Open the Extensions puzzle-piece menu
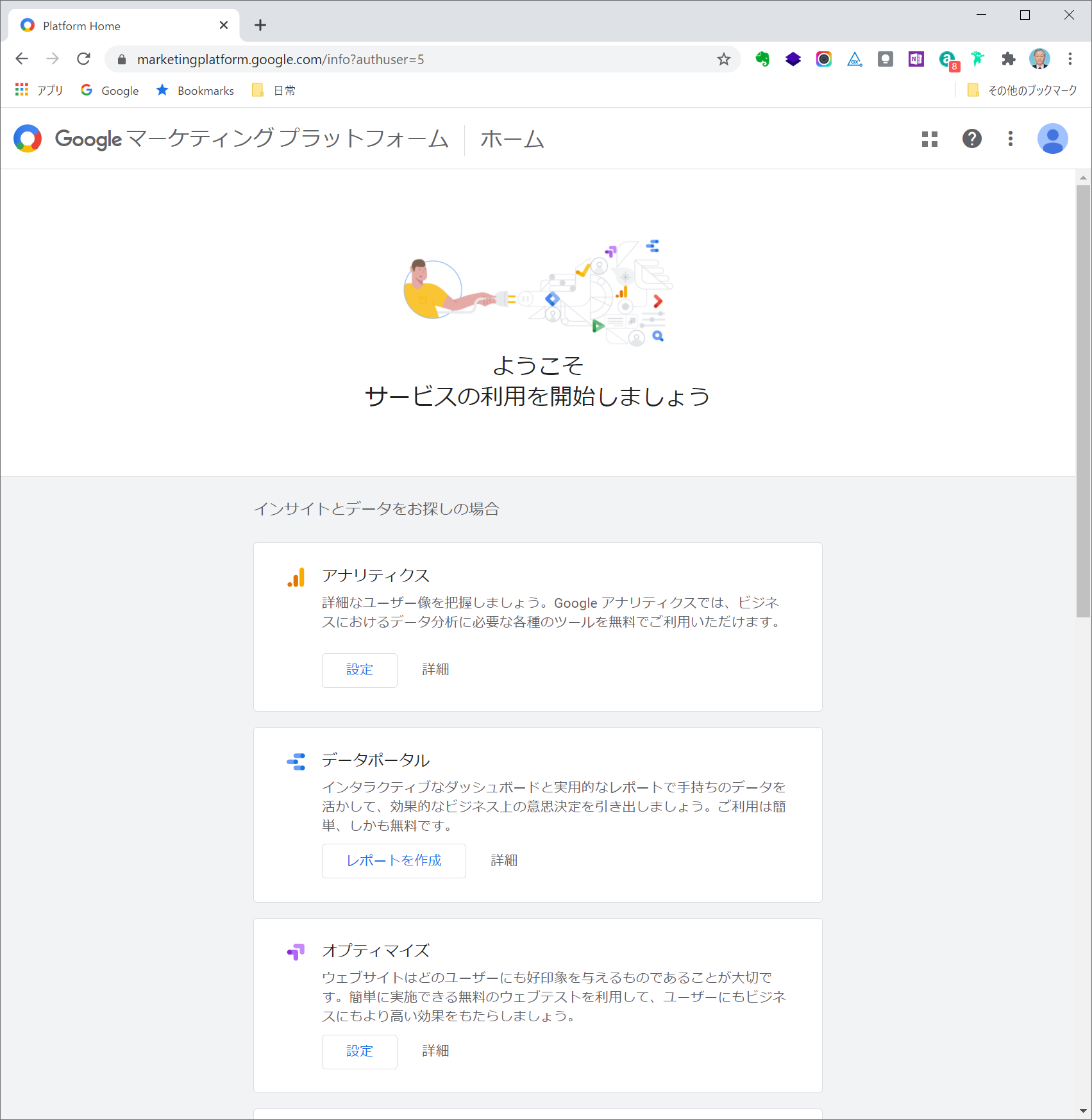Screen dimensions: 1092x1120 point(1009,60)
